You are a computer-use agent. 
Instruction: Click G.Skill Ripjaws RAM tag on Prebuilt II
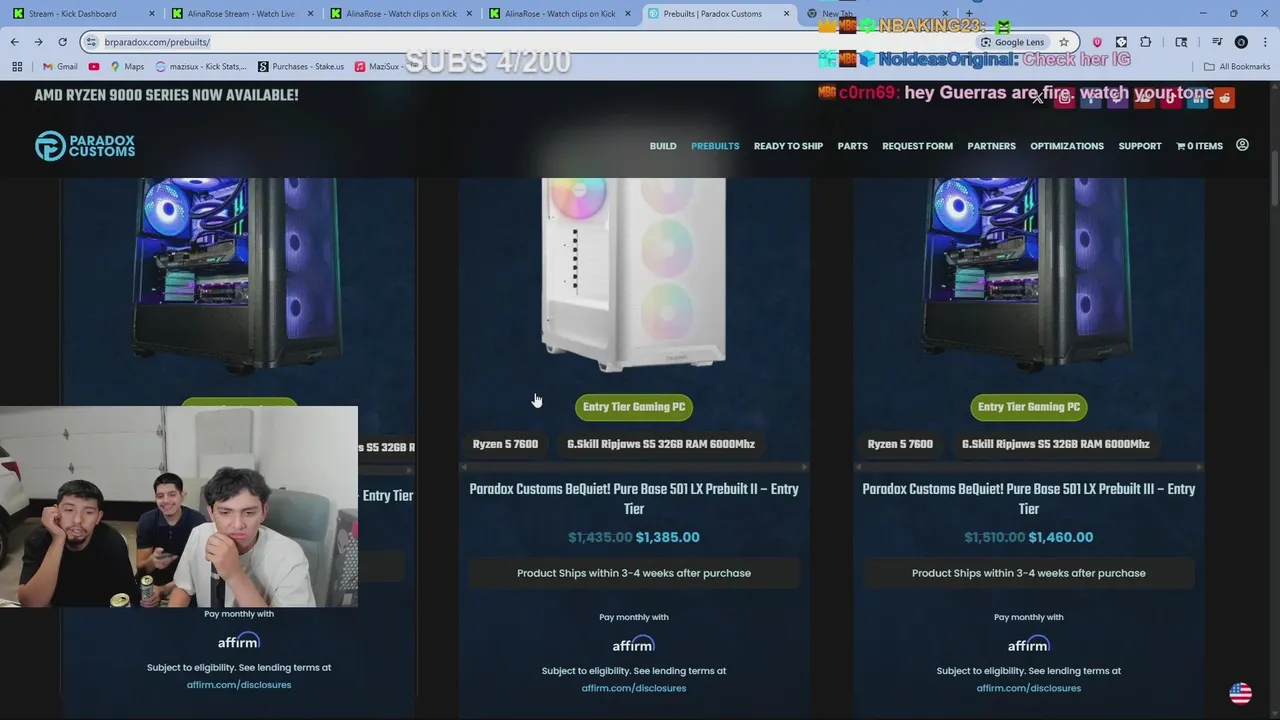point(661,444)
